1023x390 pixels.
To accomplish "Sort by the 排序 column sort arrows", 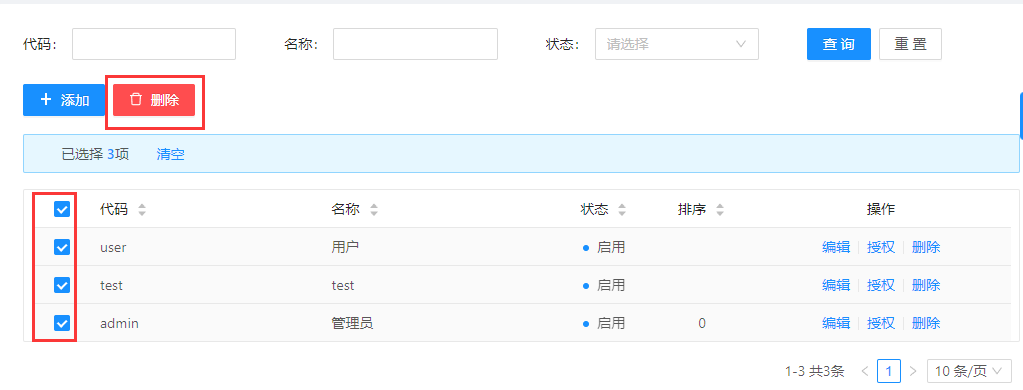I will [720, 210].
